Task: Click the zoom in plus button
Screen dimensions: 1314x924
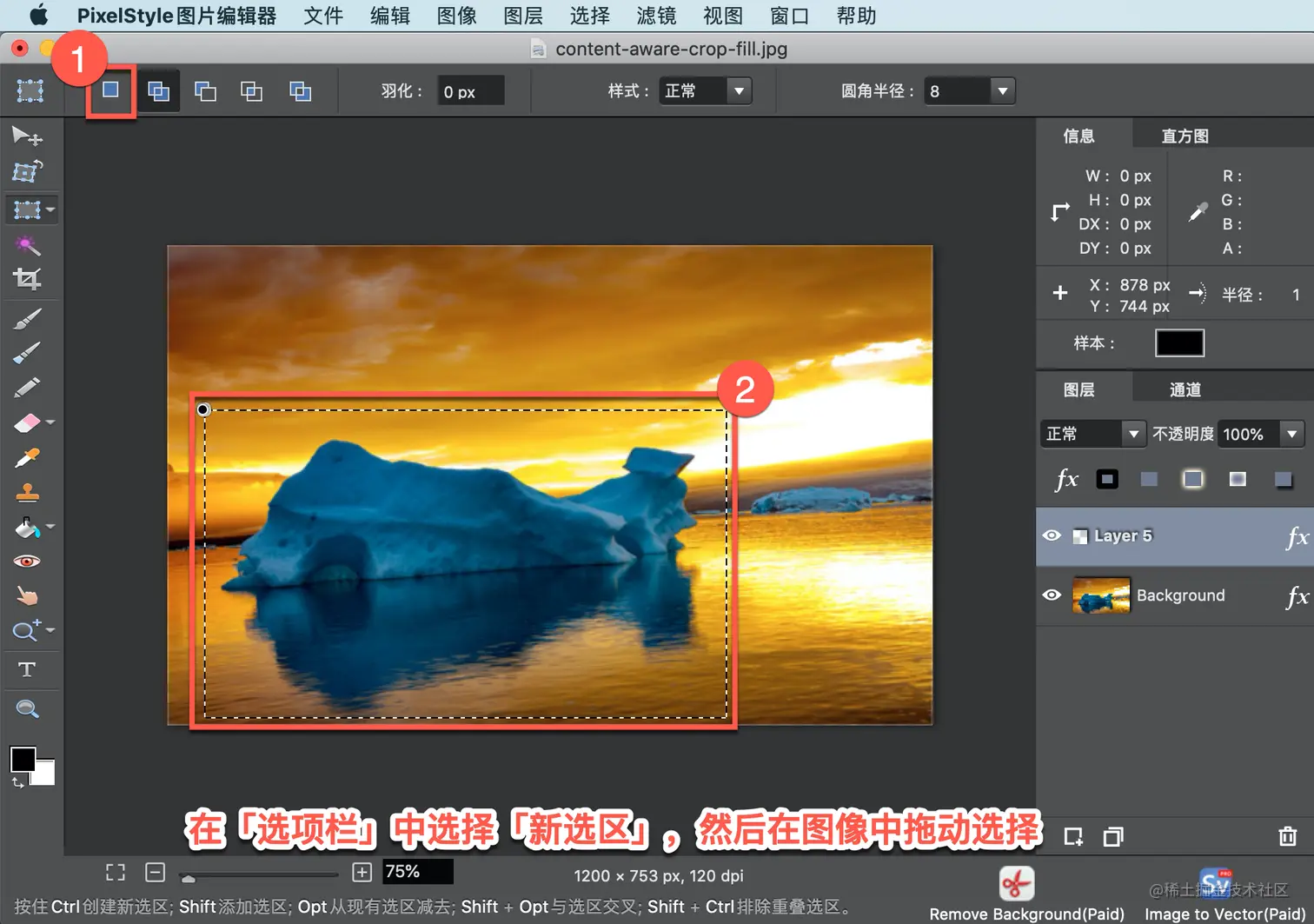Action: point(362,872)
